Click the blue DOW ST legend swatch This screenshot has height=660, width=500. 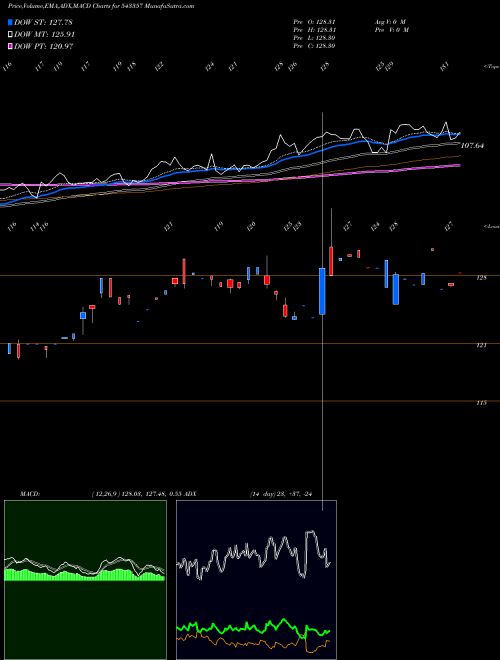point(11,22)
